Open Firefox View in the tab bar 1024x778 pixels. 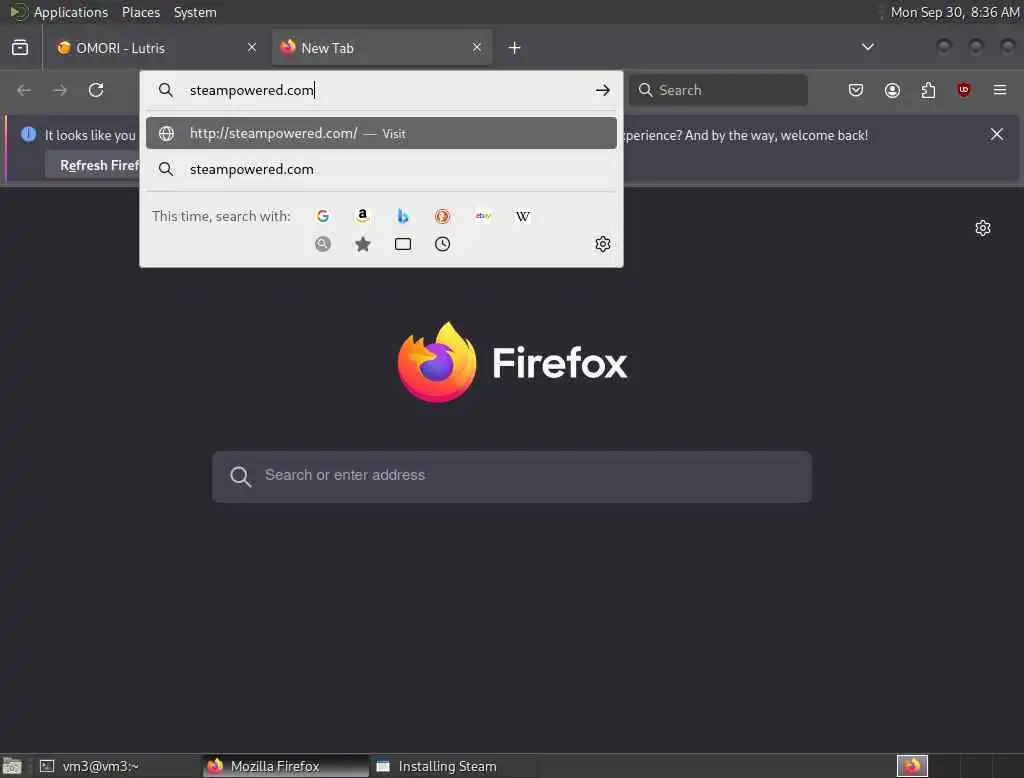coord(20,48)
